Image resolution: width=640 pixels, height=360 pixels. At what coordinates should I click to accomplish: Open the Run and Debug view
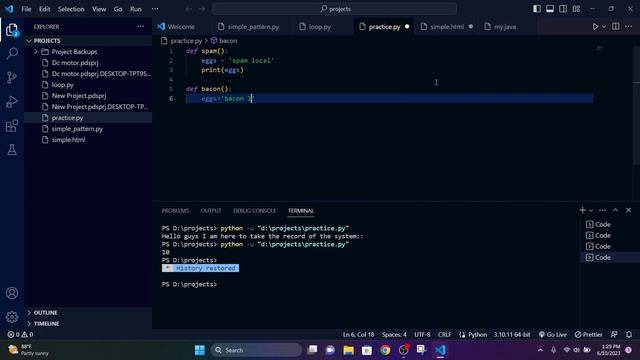click(x=12, y=102)
